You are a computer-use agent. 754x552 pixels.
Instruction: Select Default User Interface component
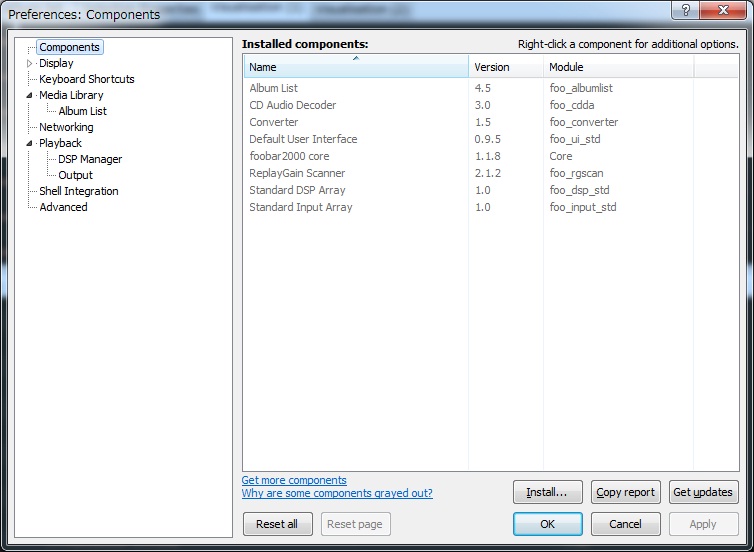click(490, 139)
